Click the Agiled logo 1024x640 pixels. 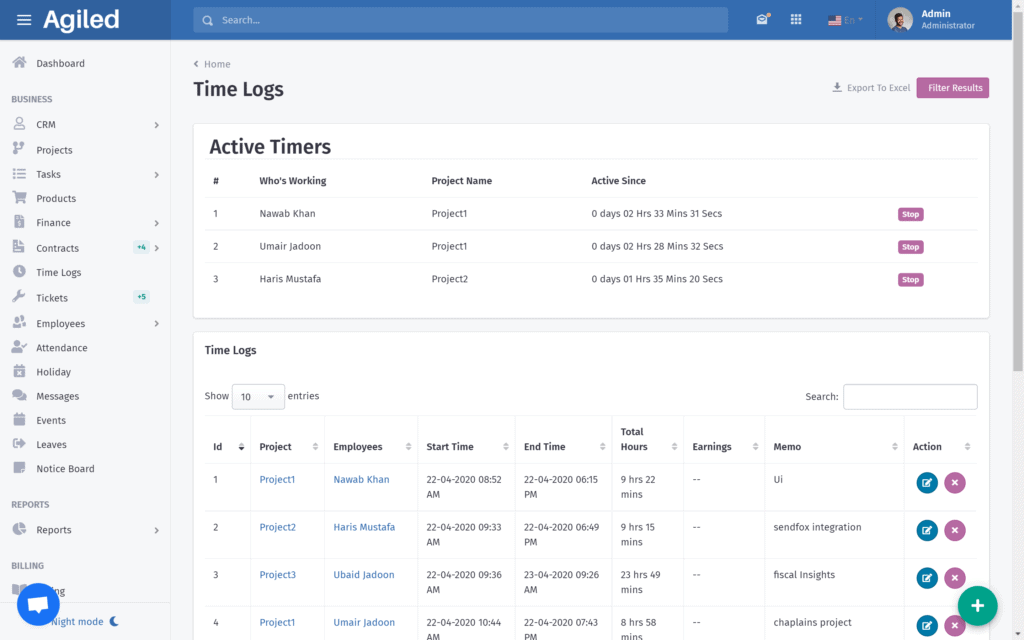(x=81, y=20)
